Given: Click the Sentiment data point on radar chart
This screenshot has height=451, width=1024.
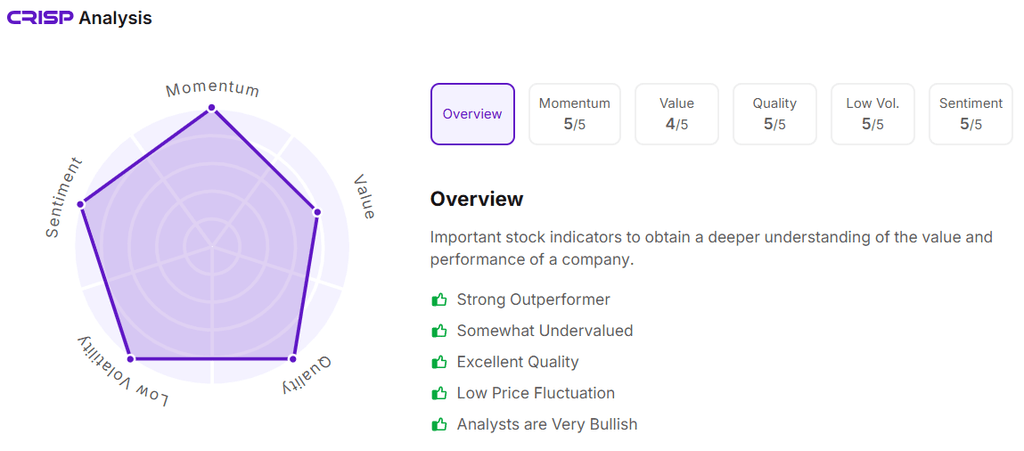Looking at the screenshot, I should pyautogui.click(x=82, y=203).
